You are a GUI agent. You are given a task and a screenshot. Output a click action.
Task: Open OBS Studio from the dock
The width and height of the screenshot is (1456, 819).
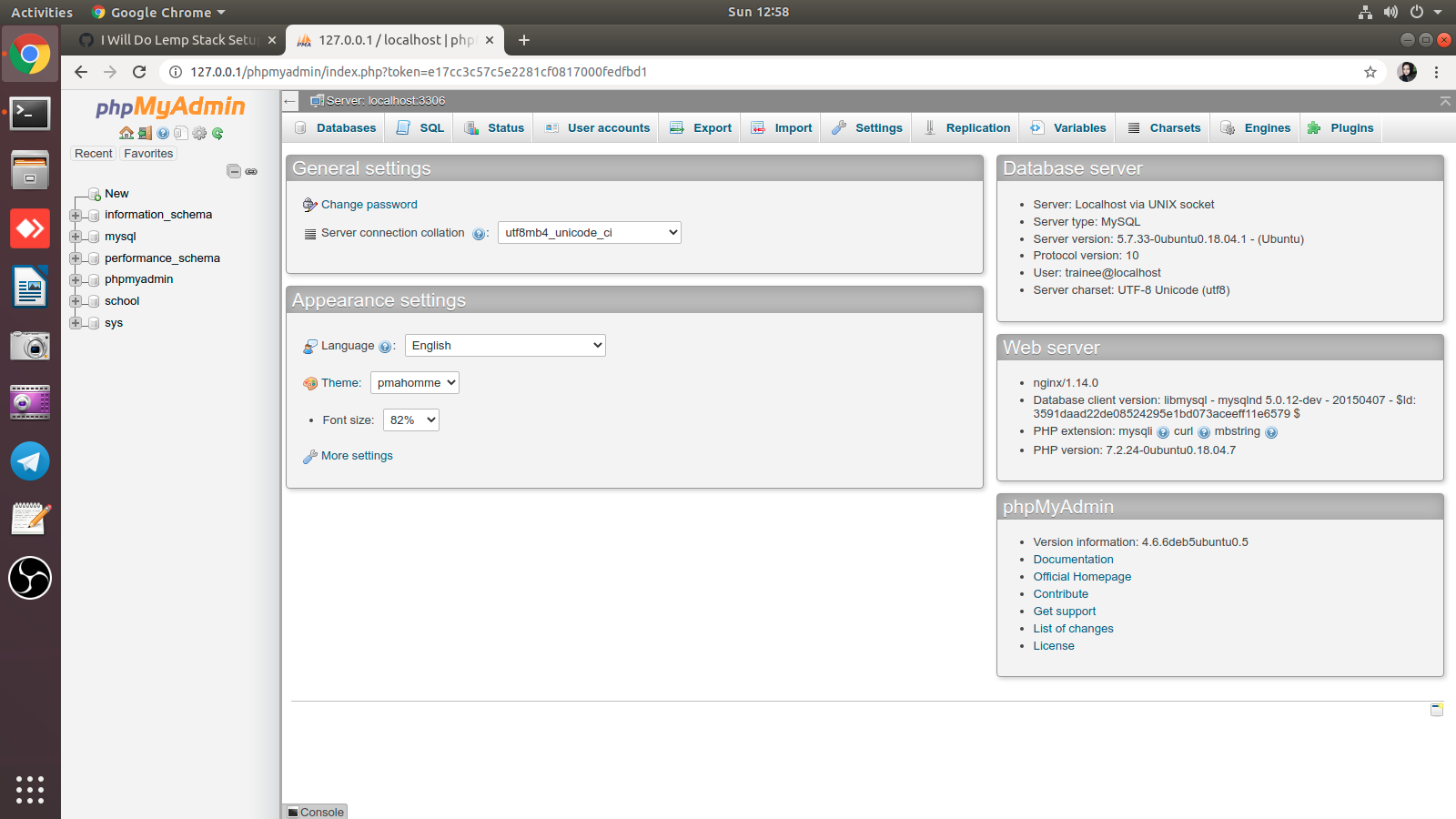pyautogui.click(x=30, y=578)
